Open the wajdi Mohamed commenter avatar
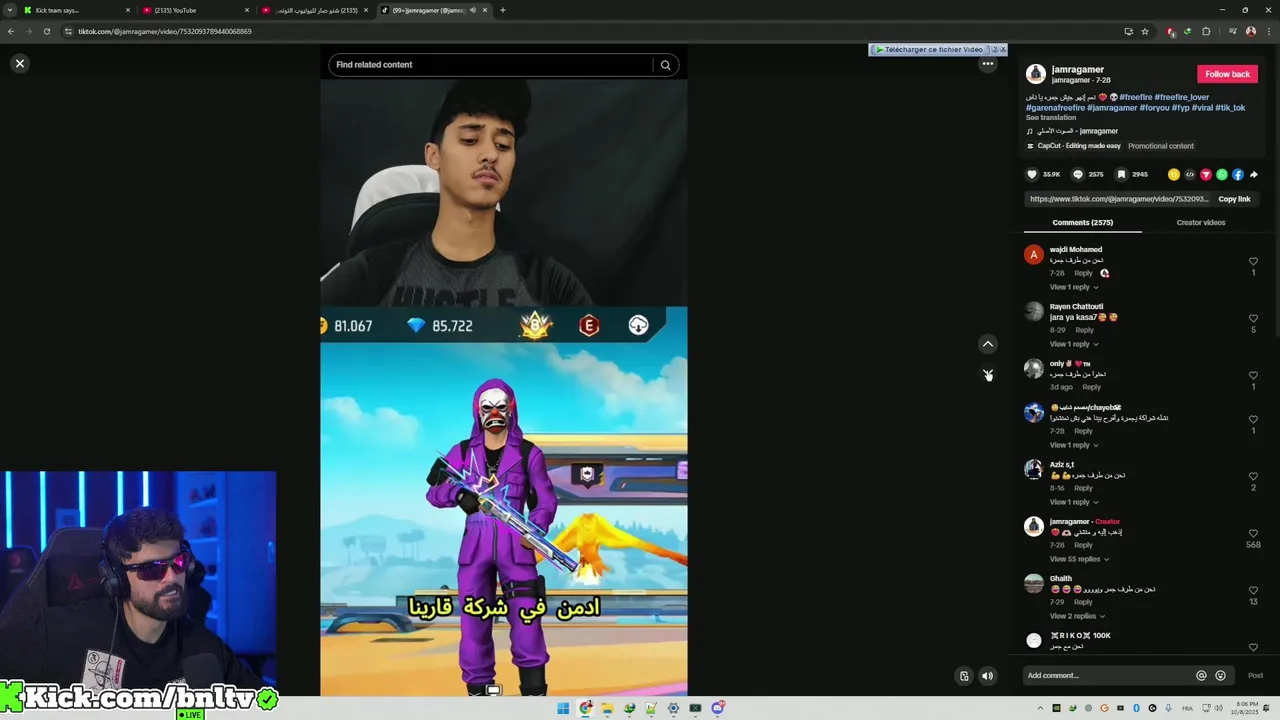The height and width of the screenshot is (720, 1280). click(x=1034, y=255)
